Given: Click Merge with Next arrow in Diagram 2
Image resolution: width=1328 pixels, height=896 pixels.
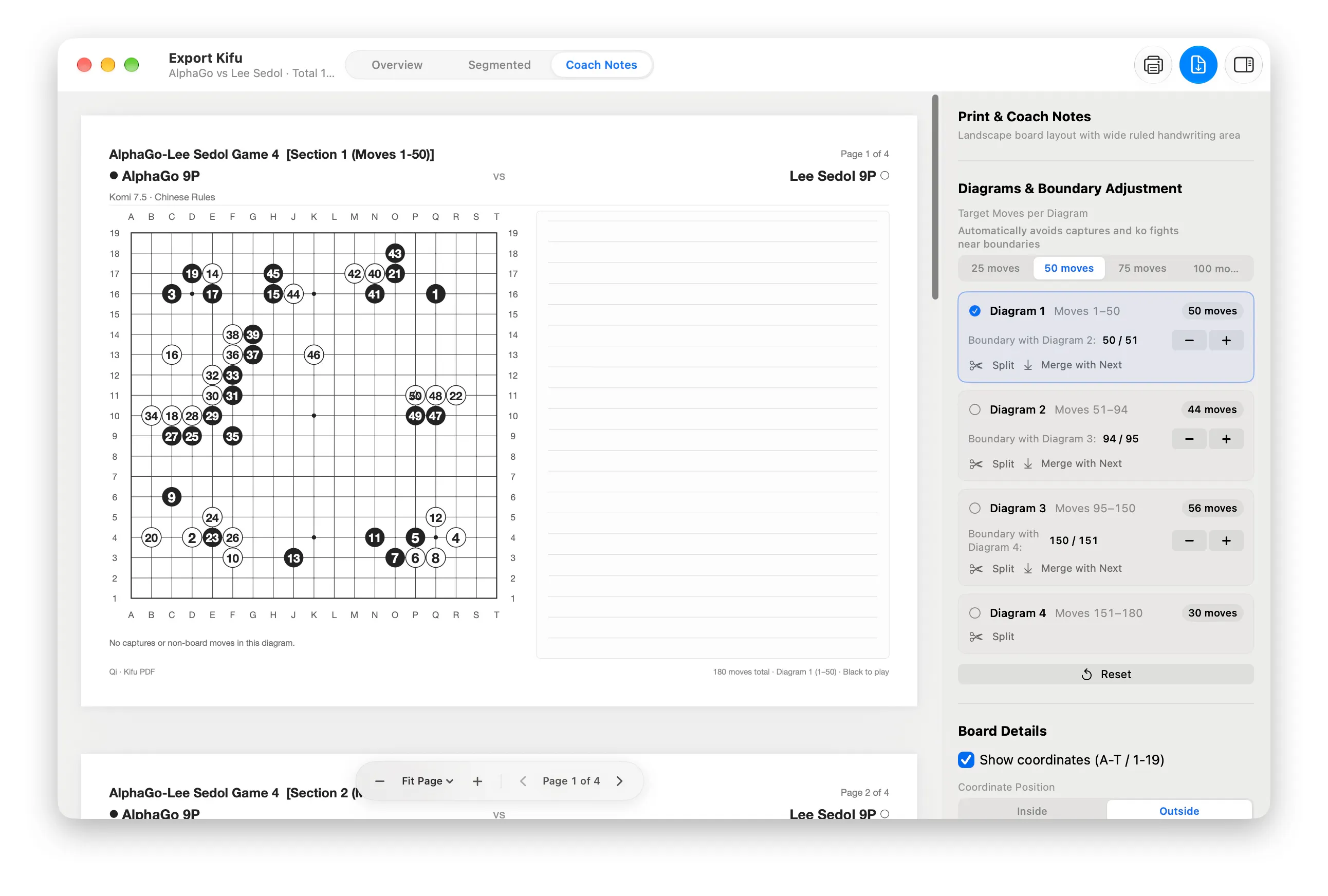Looking at the screenshot, I should pos(1028,464).
